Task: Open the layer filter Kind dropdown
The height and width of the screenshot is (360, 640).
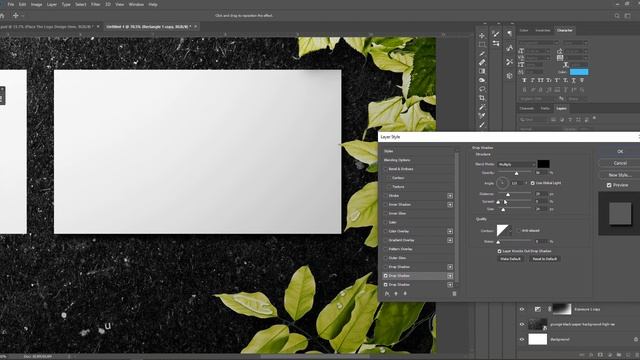Action: point(532,120)
